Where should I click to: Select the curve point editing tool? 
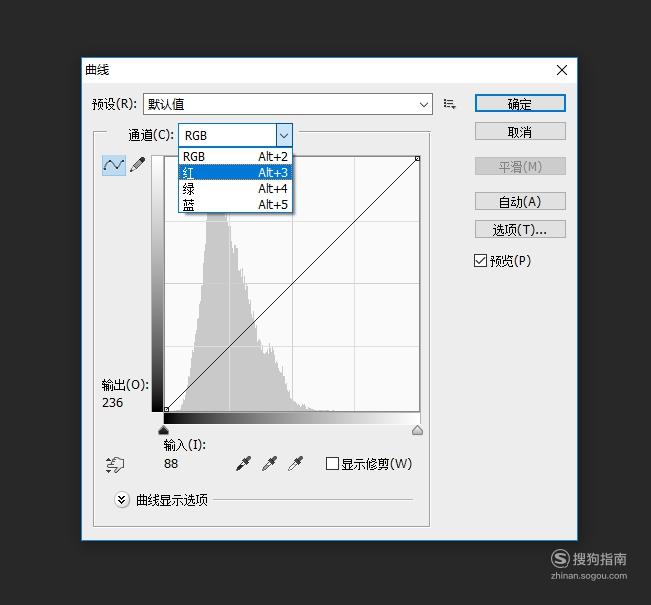click(x=114, y=165)
